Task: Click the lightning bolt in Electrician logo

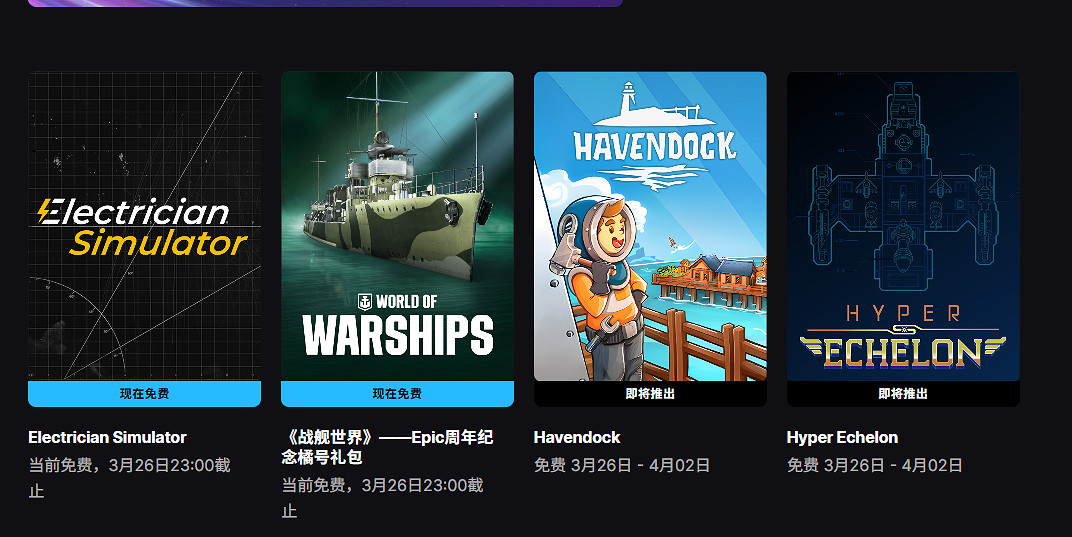Action: click(46, 211)
